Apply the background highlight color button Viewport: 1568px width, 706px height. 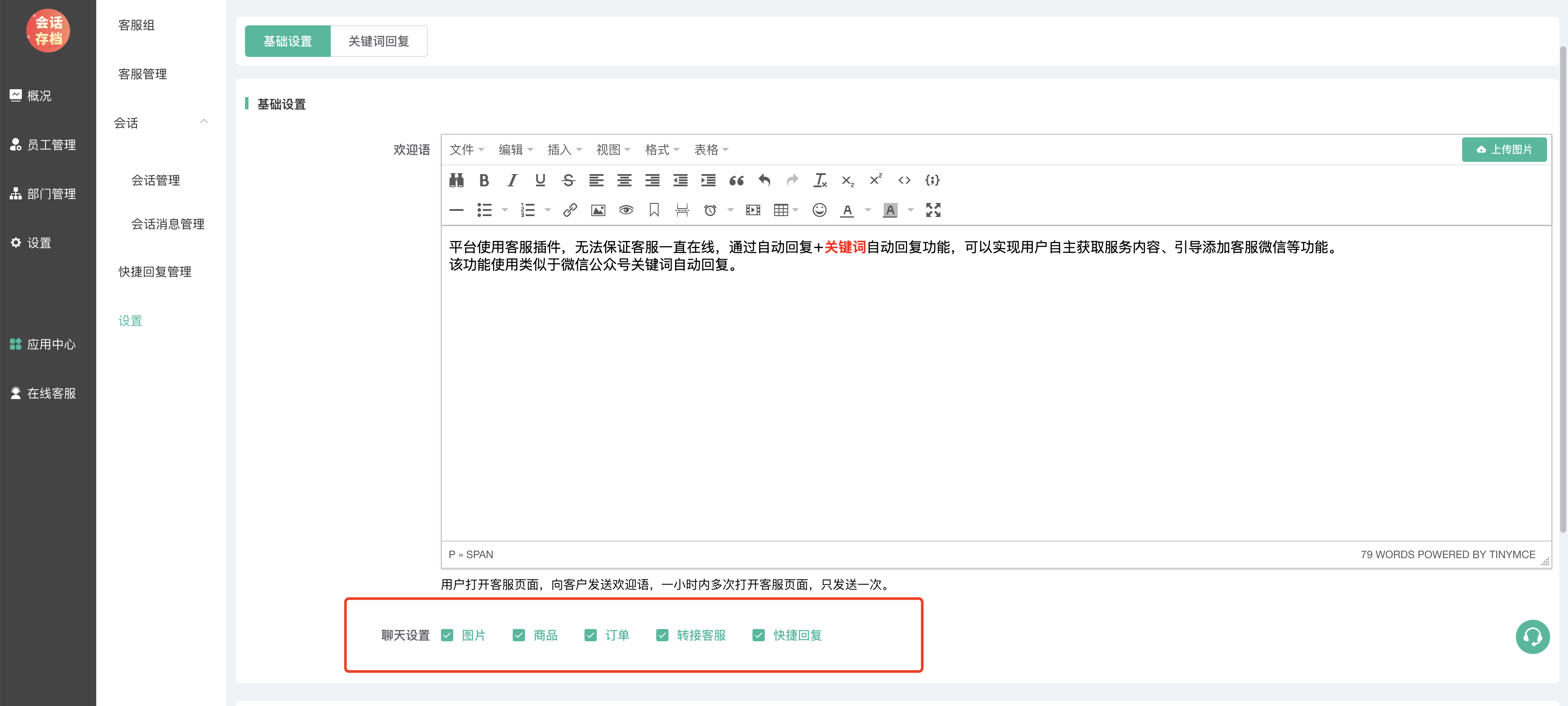(890, 210)
